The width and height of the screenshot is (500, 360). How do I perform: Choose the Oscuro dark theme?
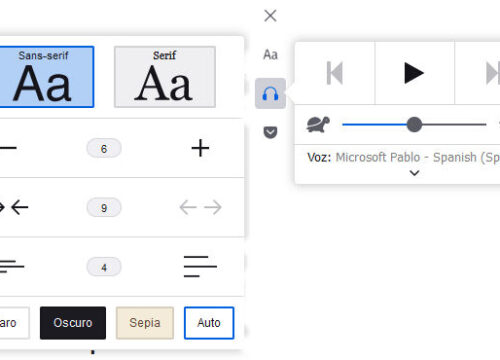(73, 323)
